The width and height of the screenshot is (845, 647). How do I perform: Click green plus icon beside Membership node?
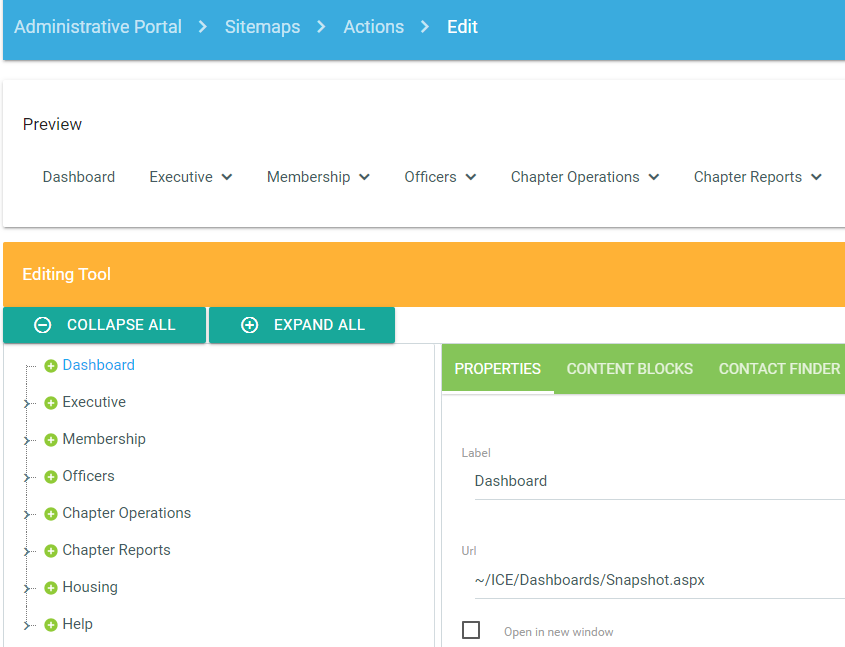(51, 440)
